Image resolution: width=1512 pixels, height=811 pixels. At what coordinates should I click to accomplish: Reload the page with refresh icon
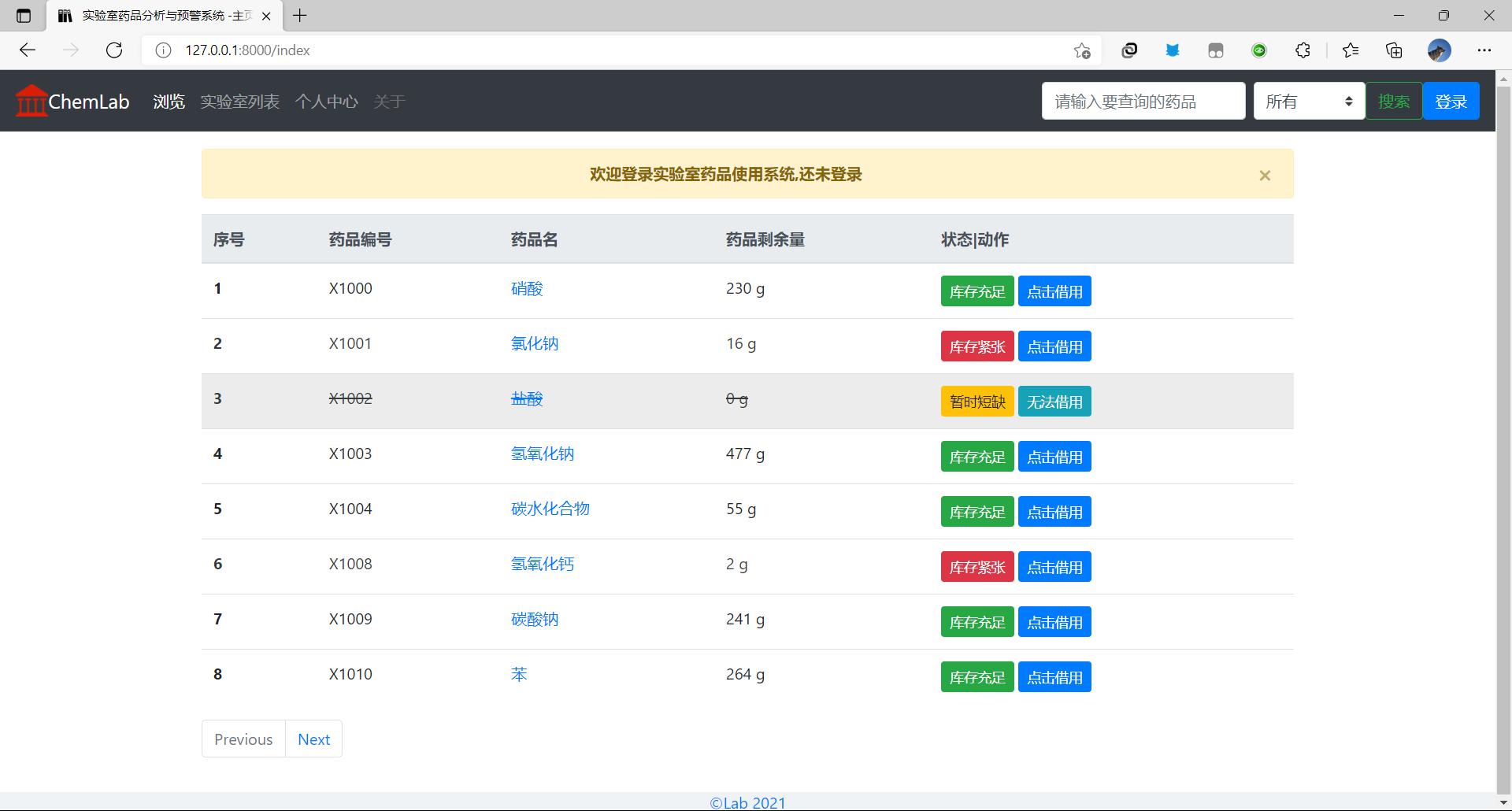114,50
